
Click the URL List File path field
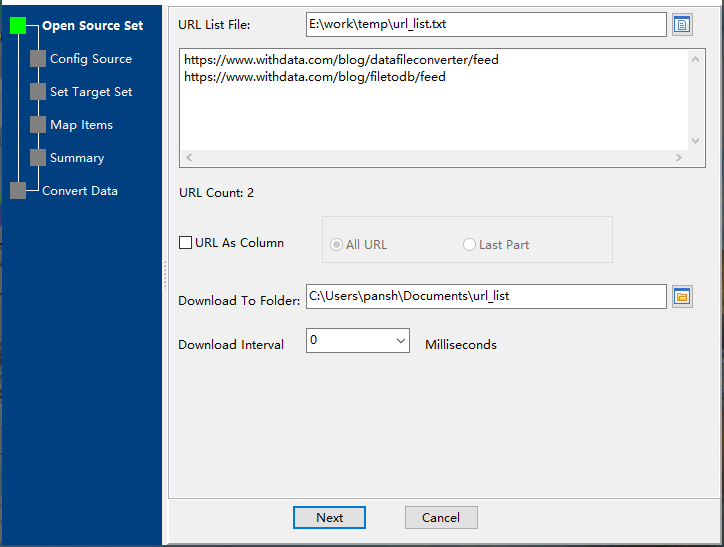pyautogui.click(x=485, y=24)
